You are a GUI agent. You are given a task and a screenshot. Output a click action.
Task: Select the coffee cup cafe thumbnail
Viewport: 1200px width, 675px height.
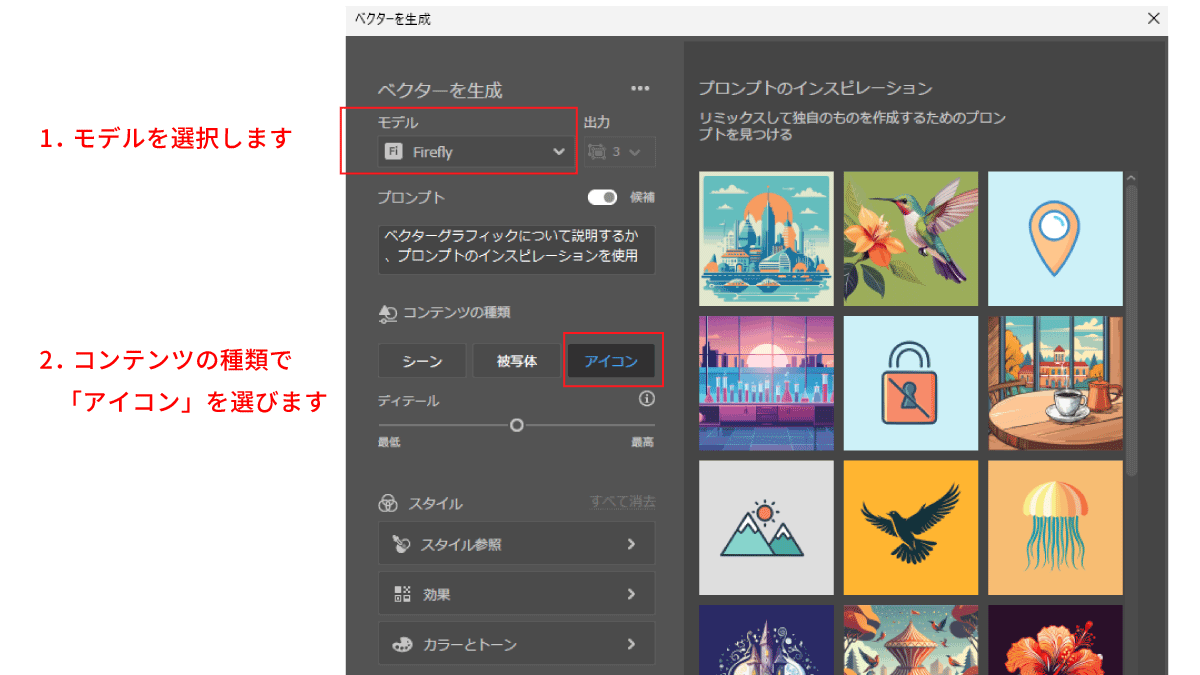coord(1055,383)
